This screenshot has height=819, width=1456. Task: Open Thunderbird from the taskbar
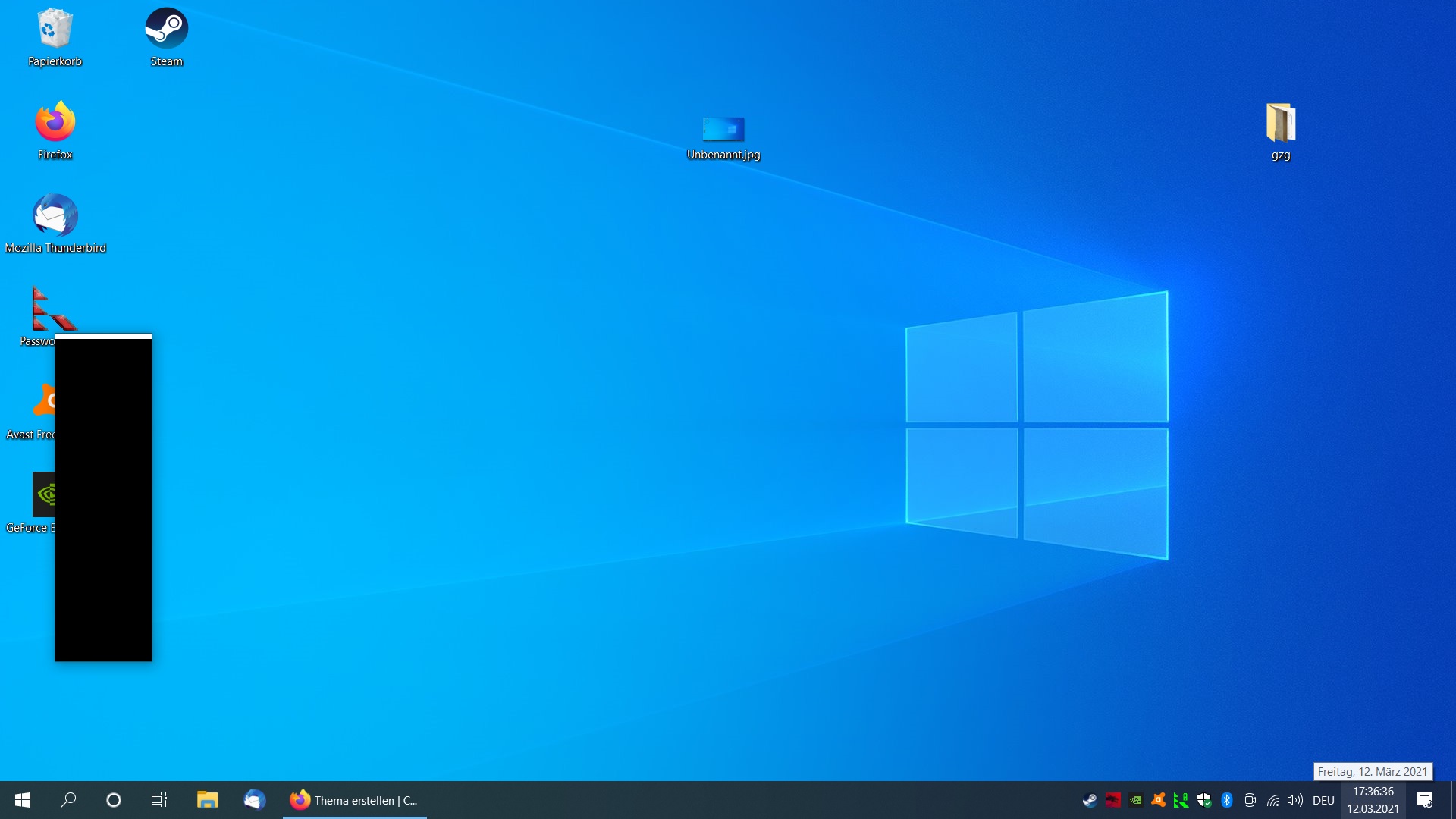(x=254, y=800)
